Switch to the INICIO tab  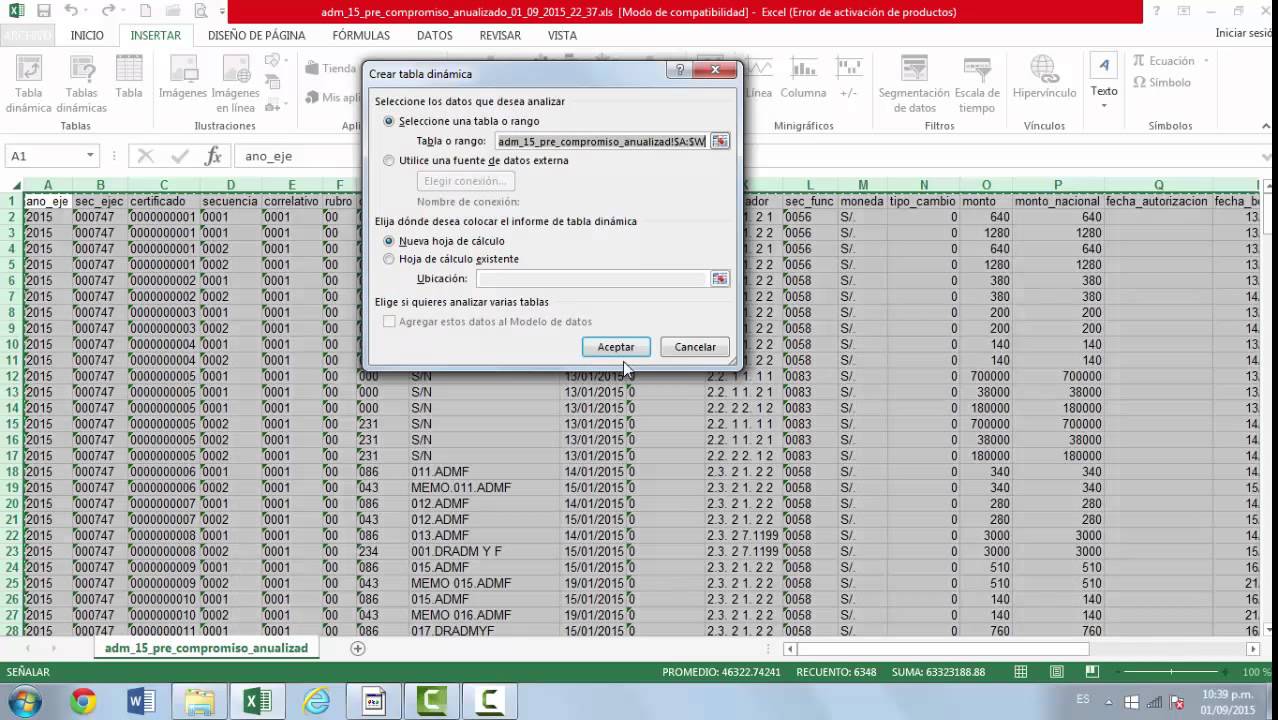click(87, 35)
